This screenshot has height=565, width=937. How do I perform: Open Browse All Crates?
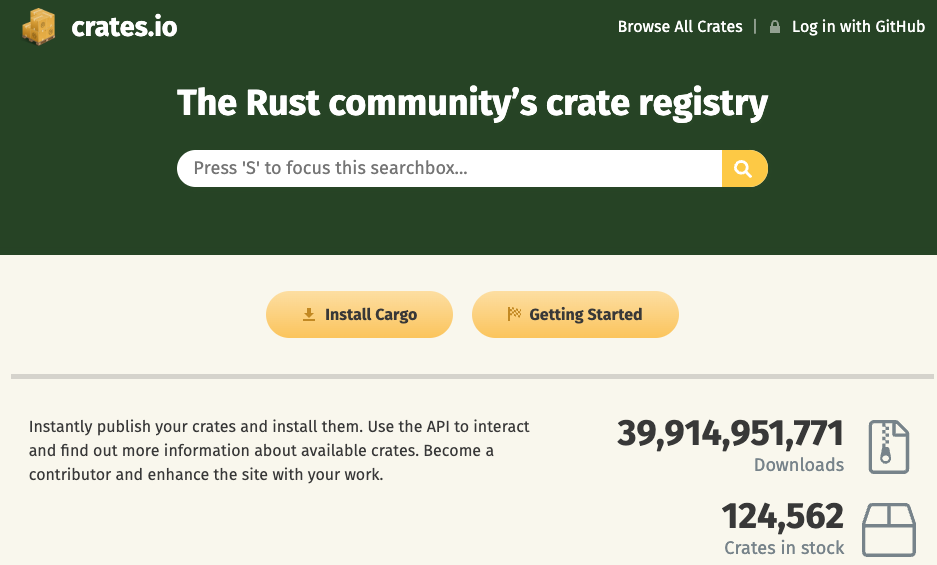coord(680,27)
